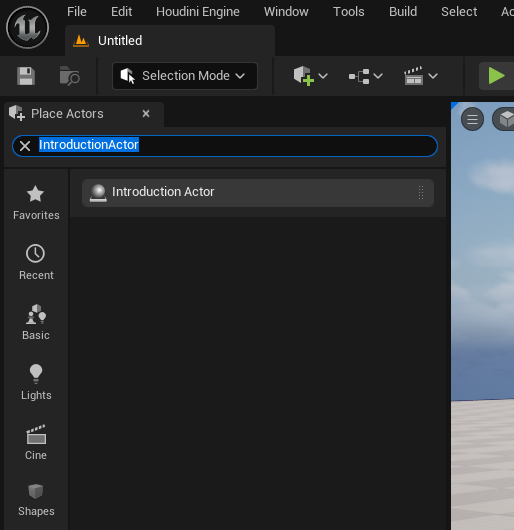Expand the quick add actor dropdown
The width and height of the screenshot is (514, 530).
[x=310, y=76]
